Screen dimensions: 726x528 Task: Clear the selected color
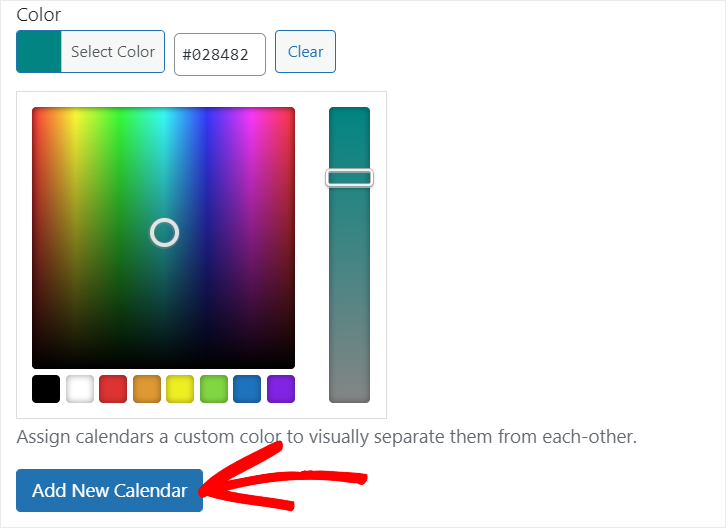(305, 52)
